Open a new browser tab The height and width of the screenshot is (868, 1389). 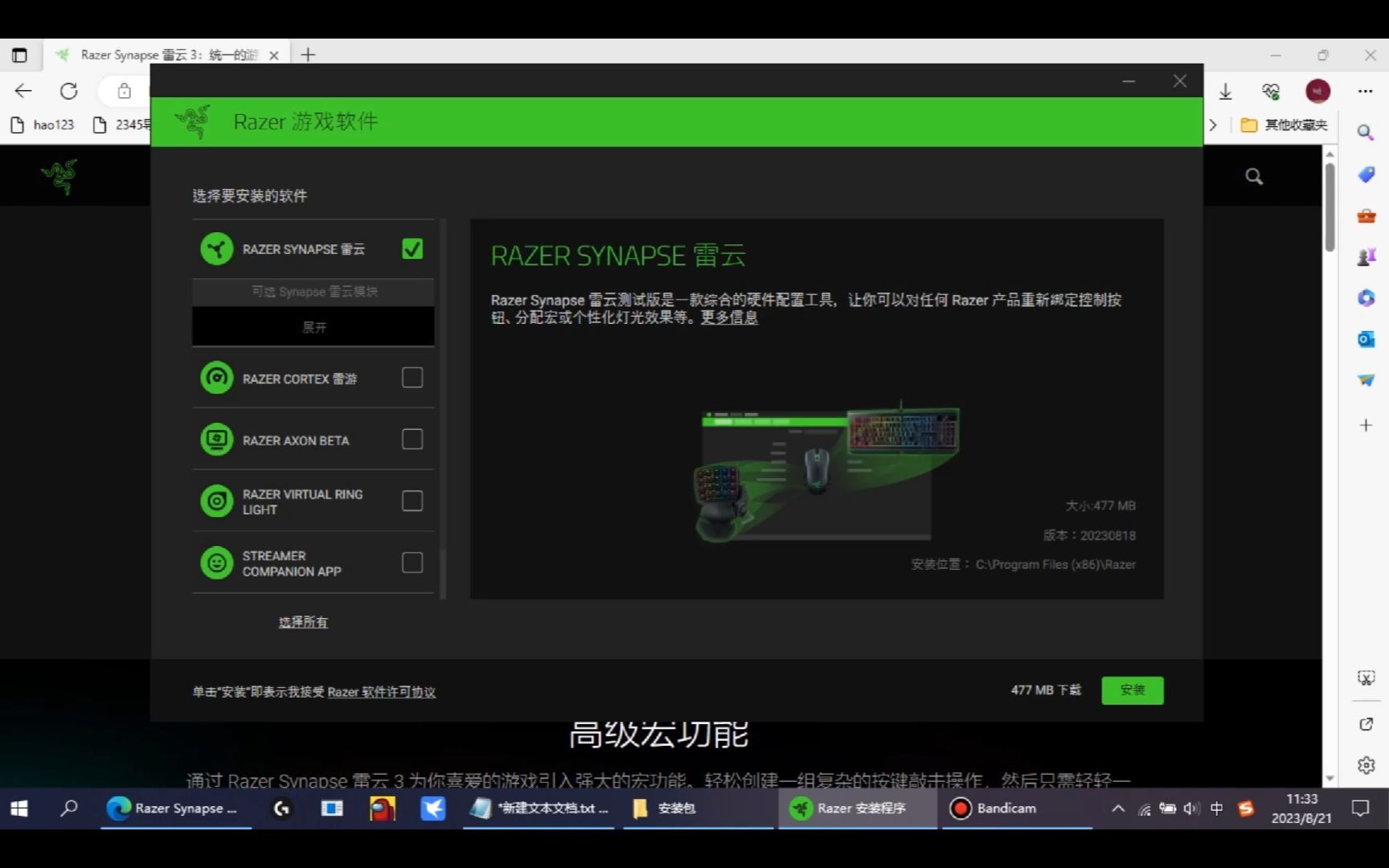point(308,55)
